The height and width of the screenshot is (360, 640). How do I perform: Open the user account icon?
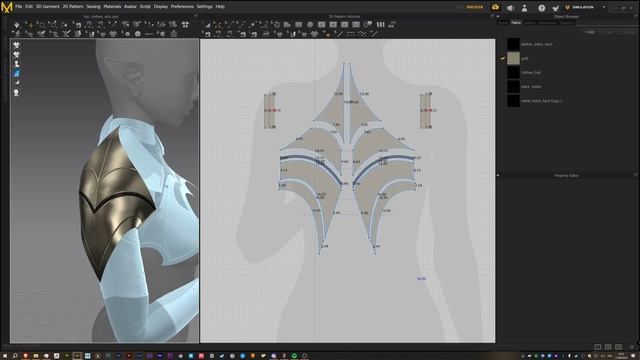[x=524, y=7]
